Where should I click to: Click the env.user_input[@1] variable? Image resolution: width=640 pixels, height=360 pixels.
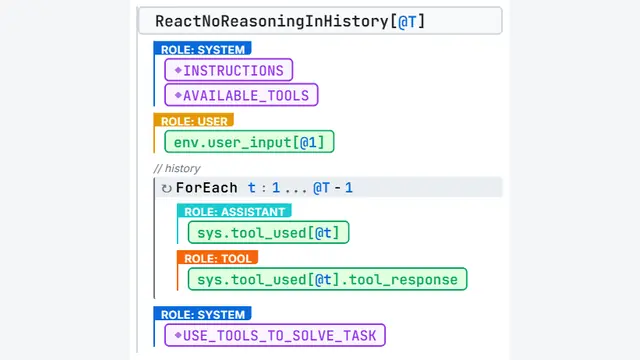(x=249, y=142)
